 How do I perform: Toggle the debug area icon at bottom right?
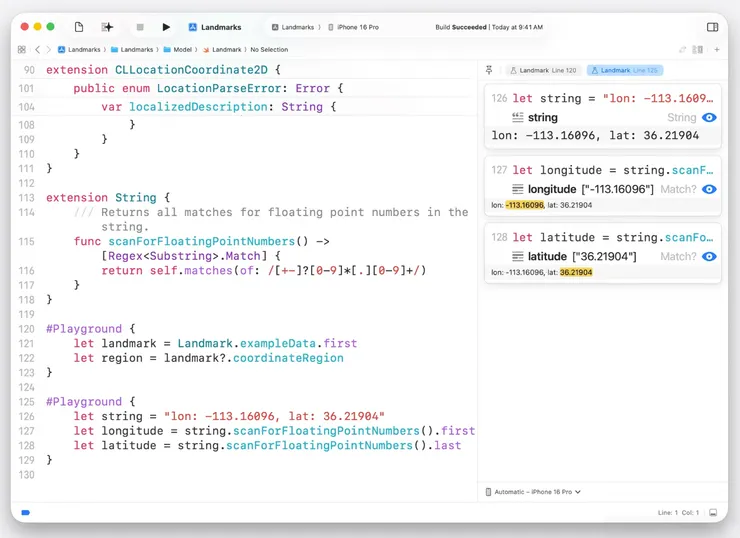[712, 512]
